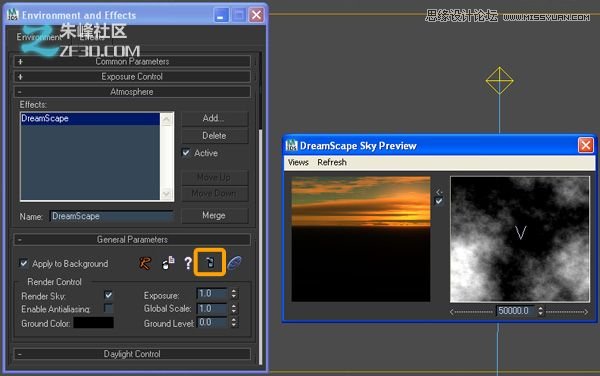Collapse Daylight Control rollout
This screenshot has width=600, height=376.
(132, 354)
